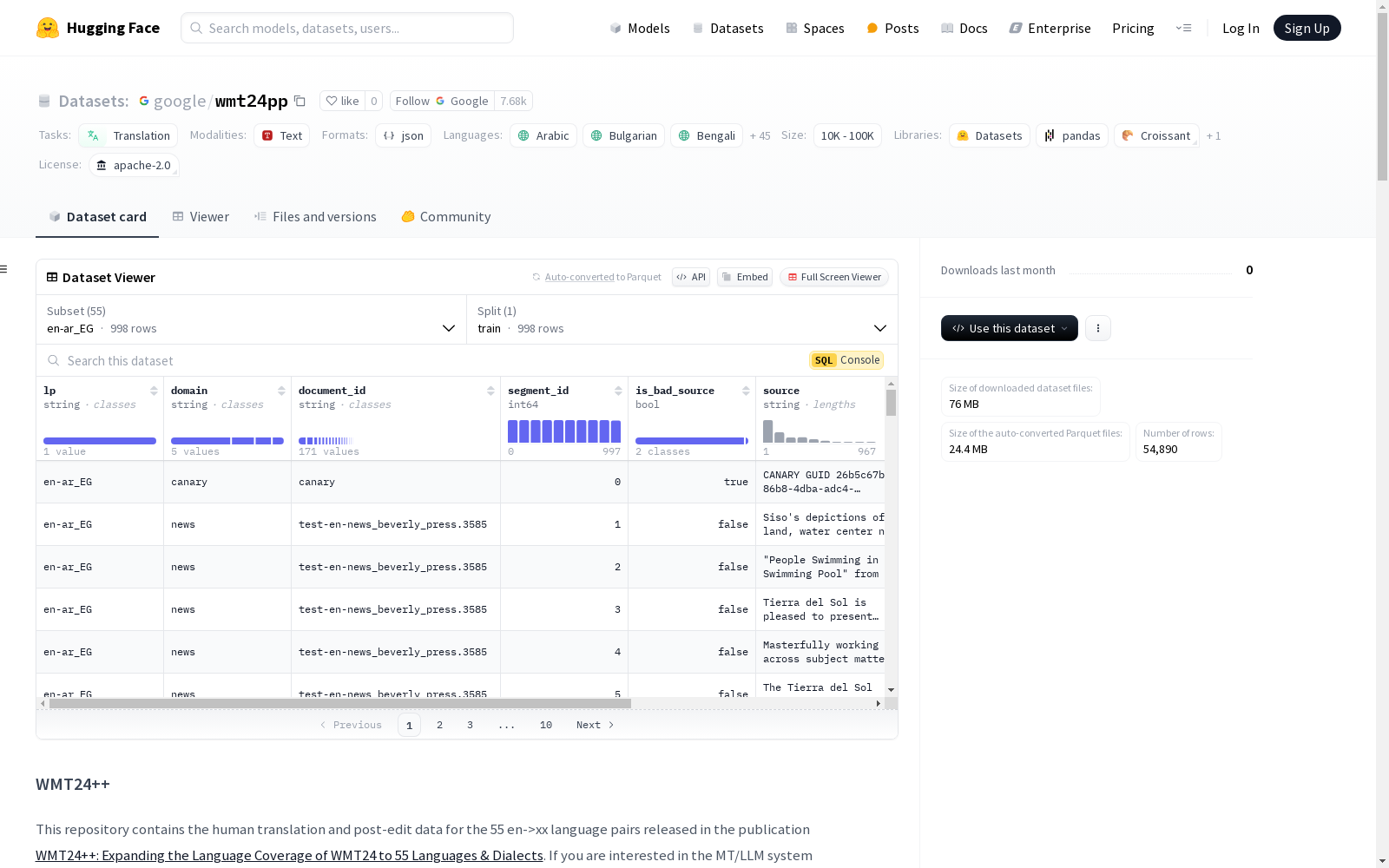Select the json format tag
Image resolution: width=1389 pixels, height=868 pixels.
[x=403, y=135]
